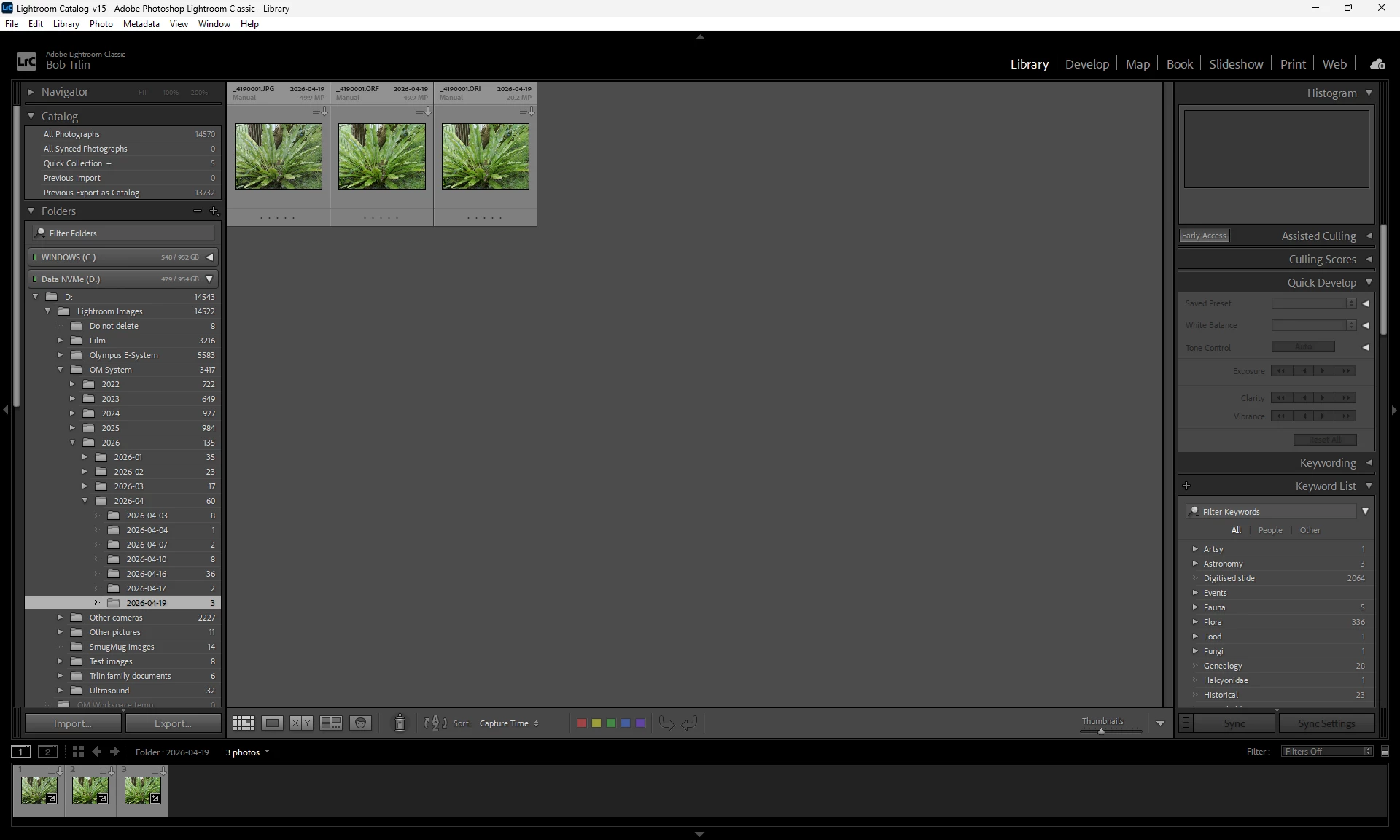Open the Sort Capture Time dropdown

[x=509, y=723]
